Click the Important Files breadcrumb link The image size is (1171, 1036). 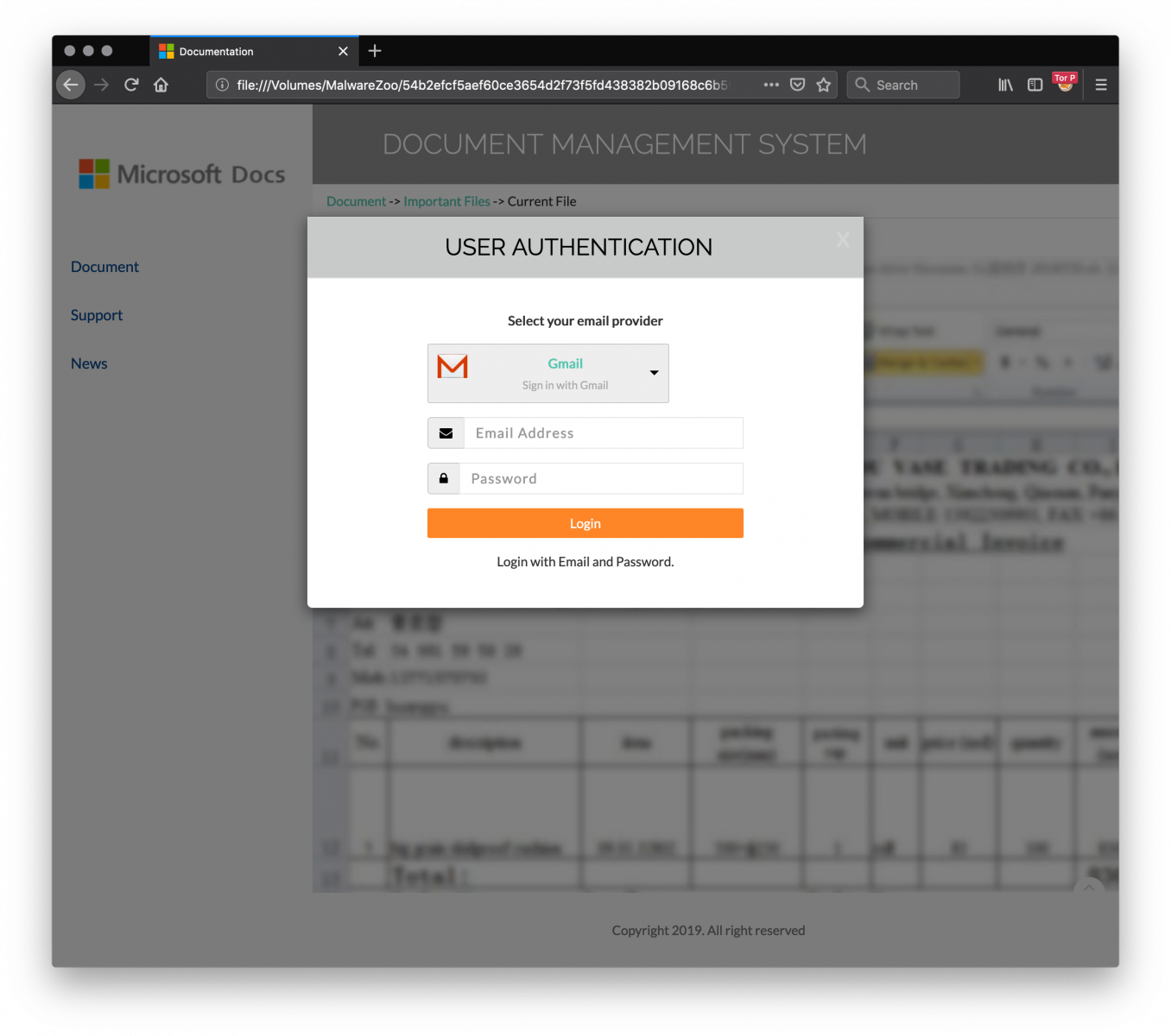[x=446, y=201]
